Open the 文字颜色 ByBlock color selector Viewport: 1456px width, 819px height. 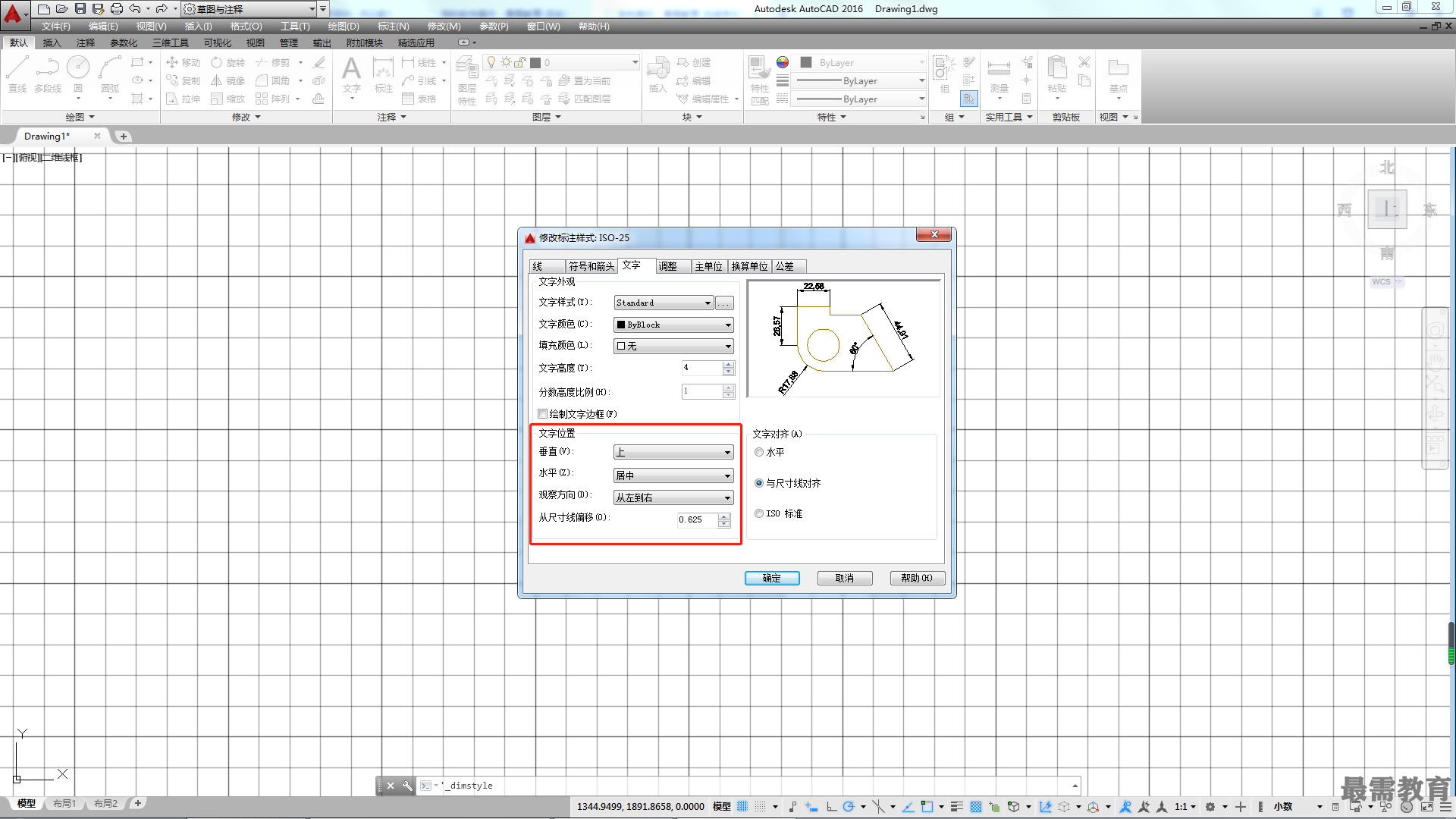[x=673, y=325]
